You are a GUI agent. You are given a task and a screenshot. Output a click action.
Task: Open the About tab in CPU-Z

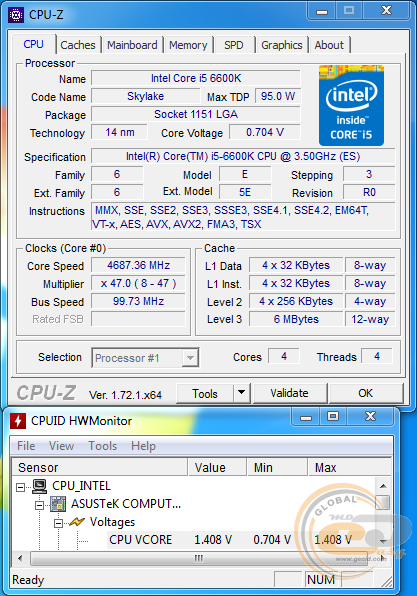point(329,45)
